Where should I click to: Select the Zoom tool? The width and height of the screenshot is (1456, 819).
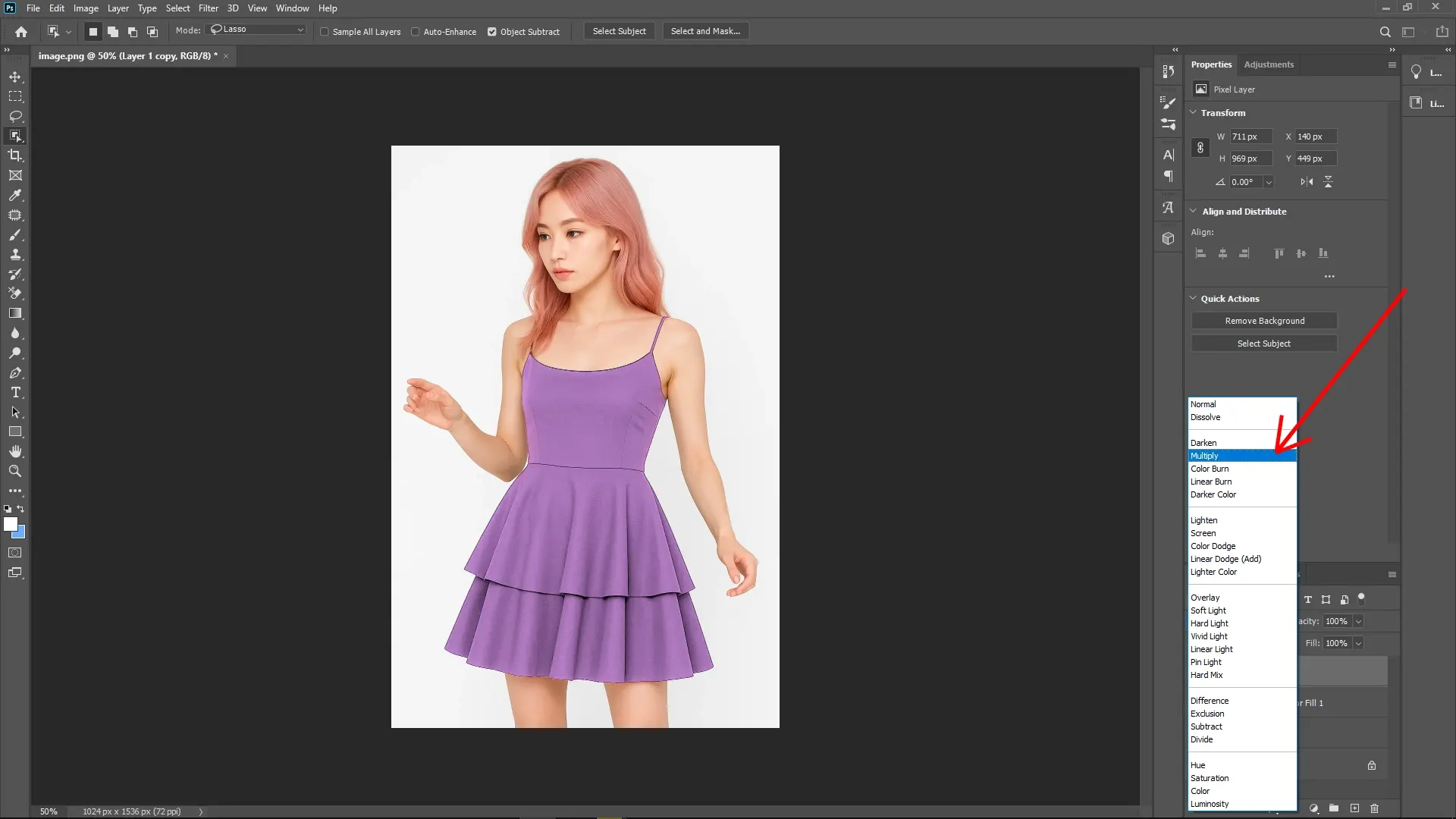coord(15,471)
